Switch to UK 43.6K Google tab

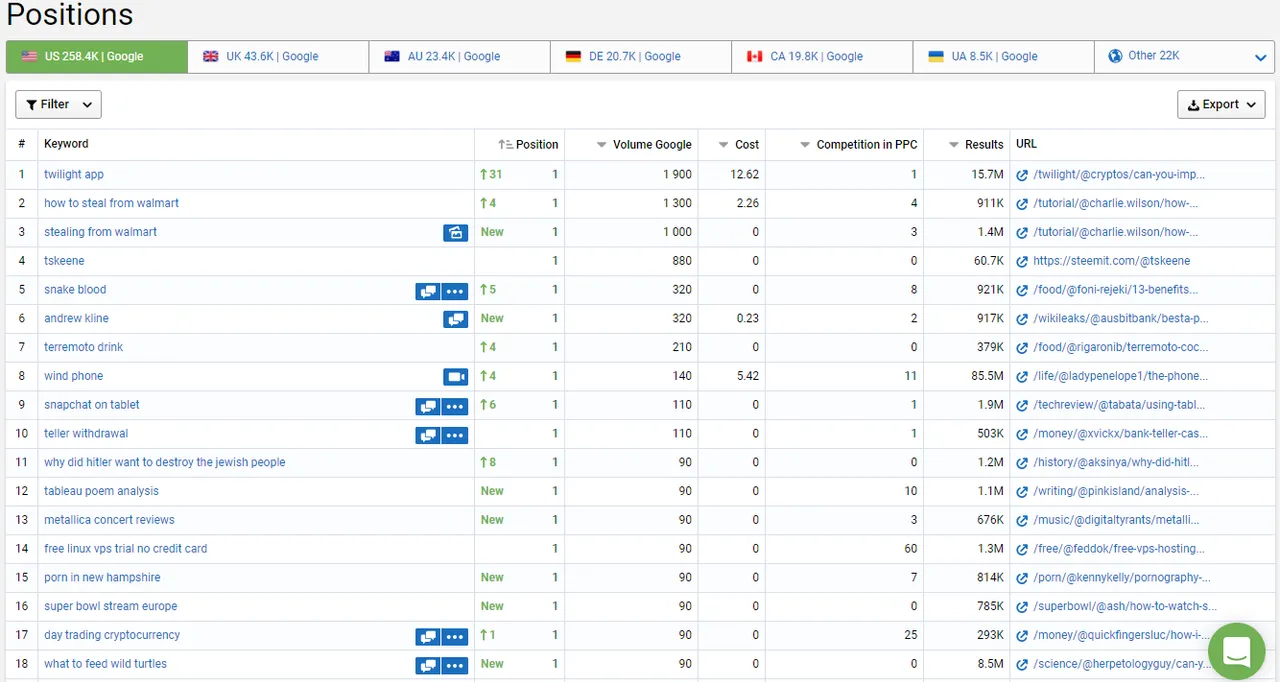click(x=278, y=57)
